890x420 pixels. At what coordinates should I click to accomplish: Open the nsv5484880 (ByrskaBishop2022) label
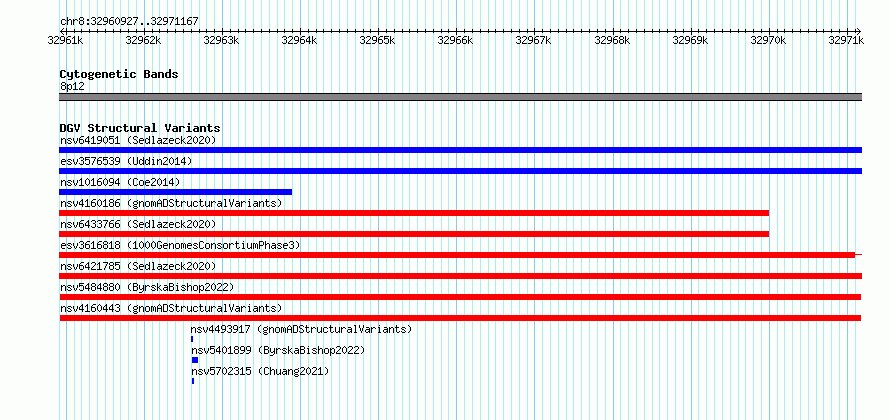pos(147,287)
